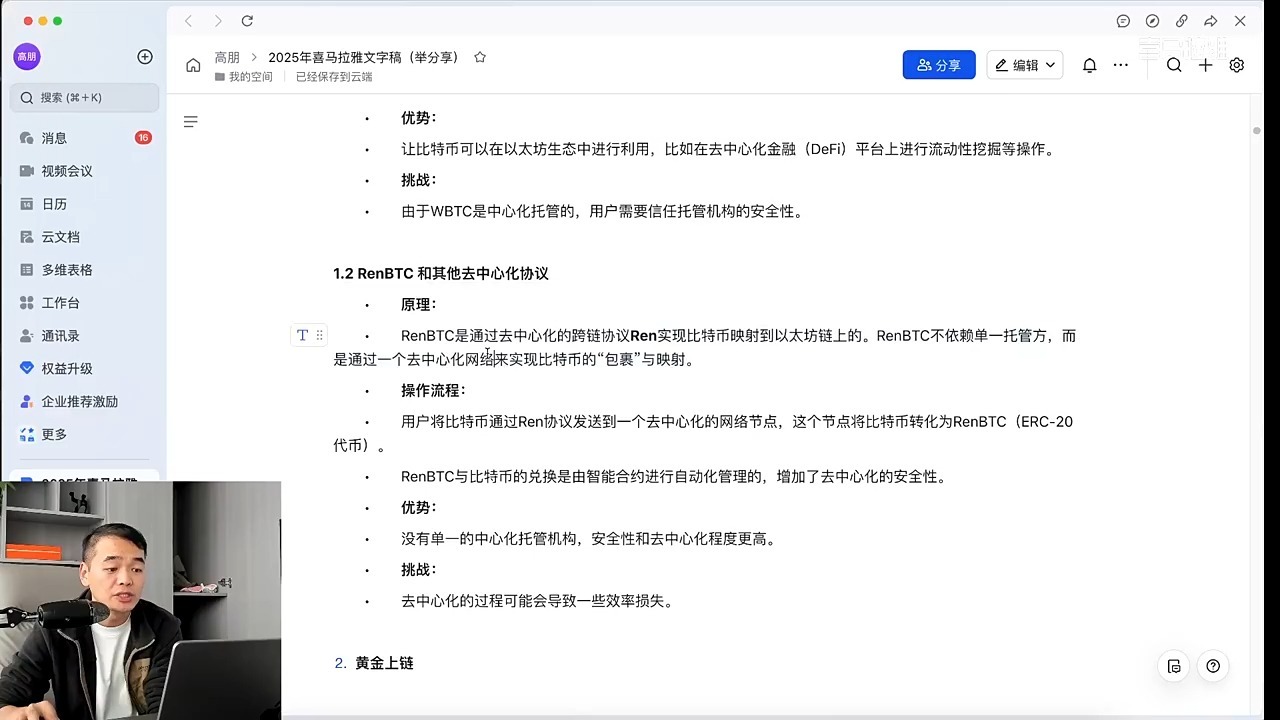This screenshot has width=1280, height=720.
Task: Click the 分享 share button
Action: click(x=938, y=64)
